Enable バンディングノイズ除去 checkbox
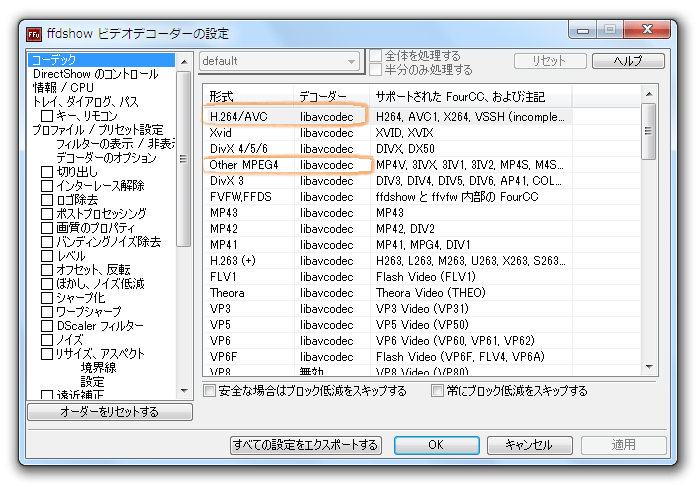This screenshot has width=699, height=487. pyautogui.click(x=47, y=242)
